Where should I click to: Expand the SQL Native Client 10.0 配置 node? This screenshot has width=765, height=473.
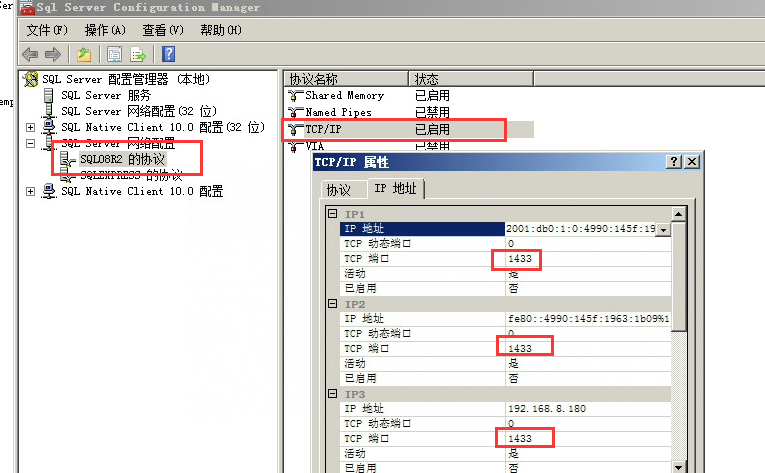click(30, 191)
